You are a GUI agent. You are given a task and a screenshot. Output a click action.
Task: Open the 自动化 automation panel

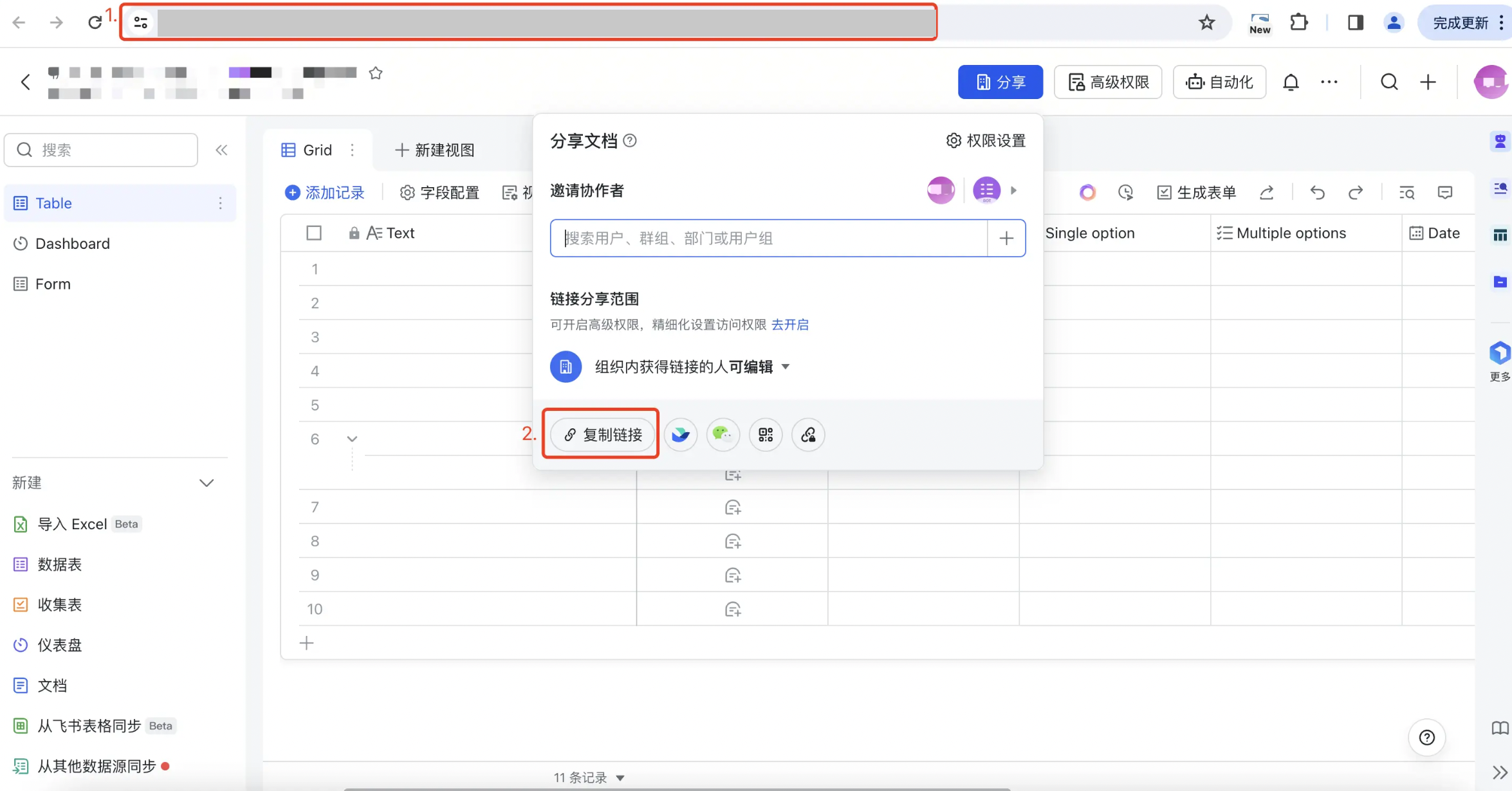click(1219, 82)
